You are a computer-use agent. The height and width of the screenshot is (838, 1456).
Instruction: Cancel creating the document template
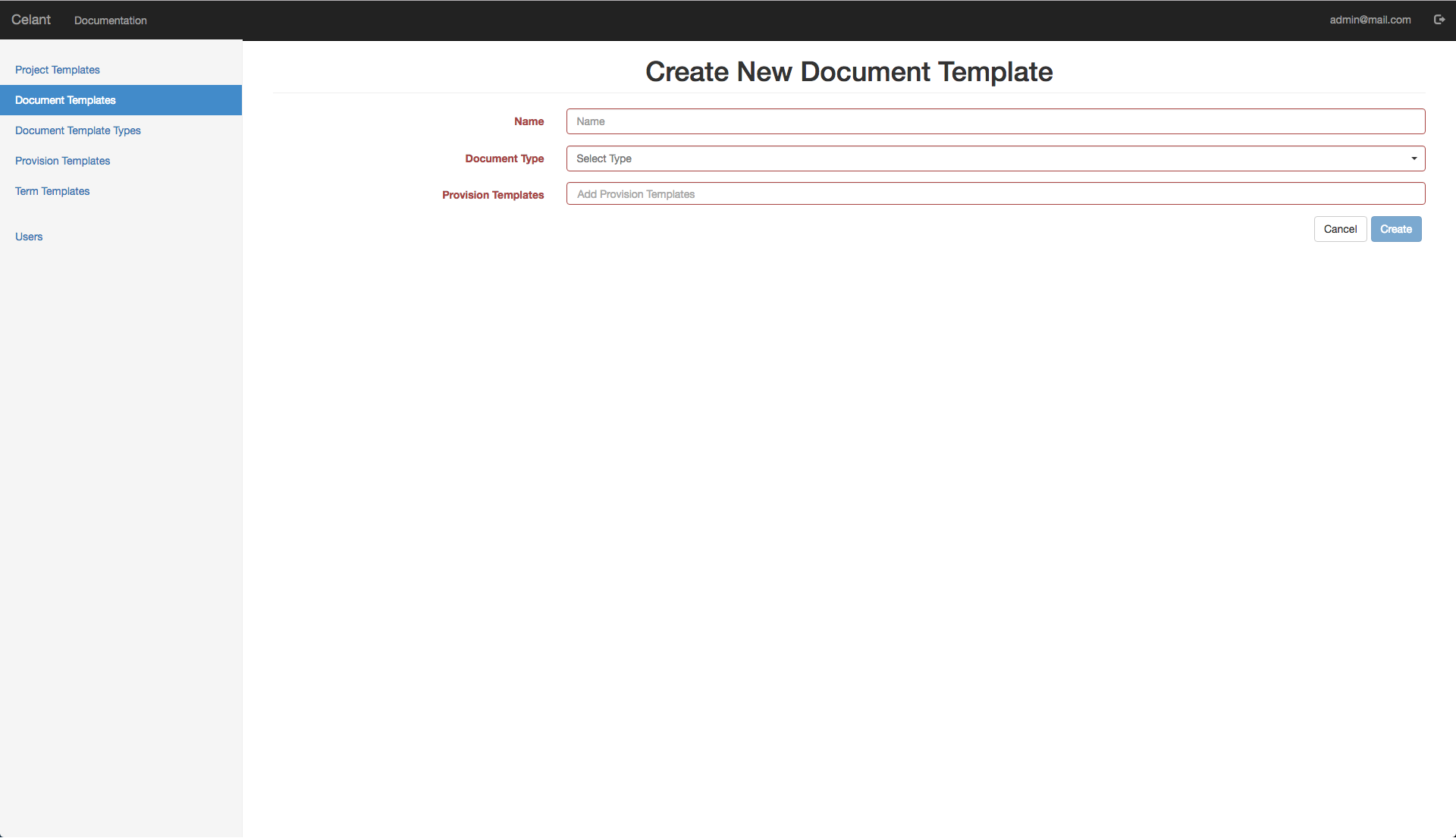point(1340,228)
